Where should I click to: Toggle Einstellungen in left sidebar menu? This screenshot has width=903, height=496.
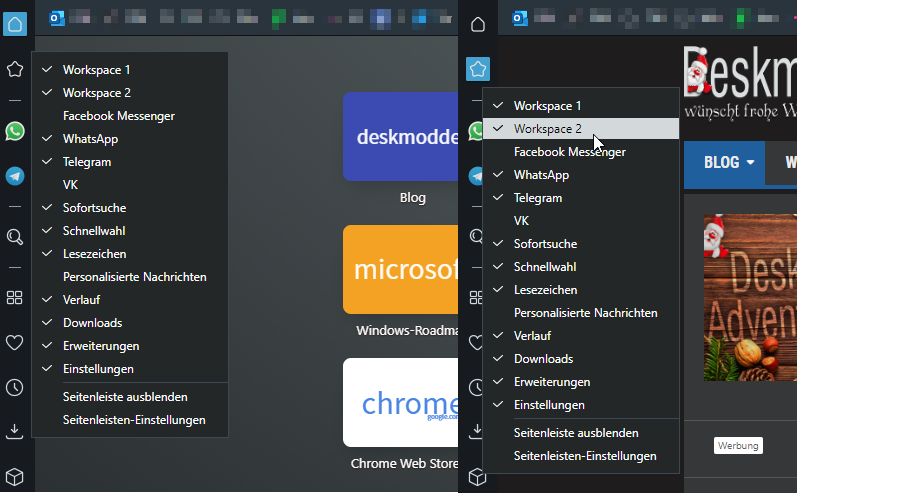(x=130, y=369)
